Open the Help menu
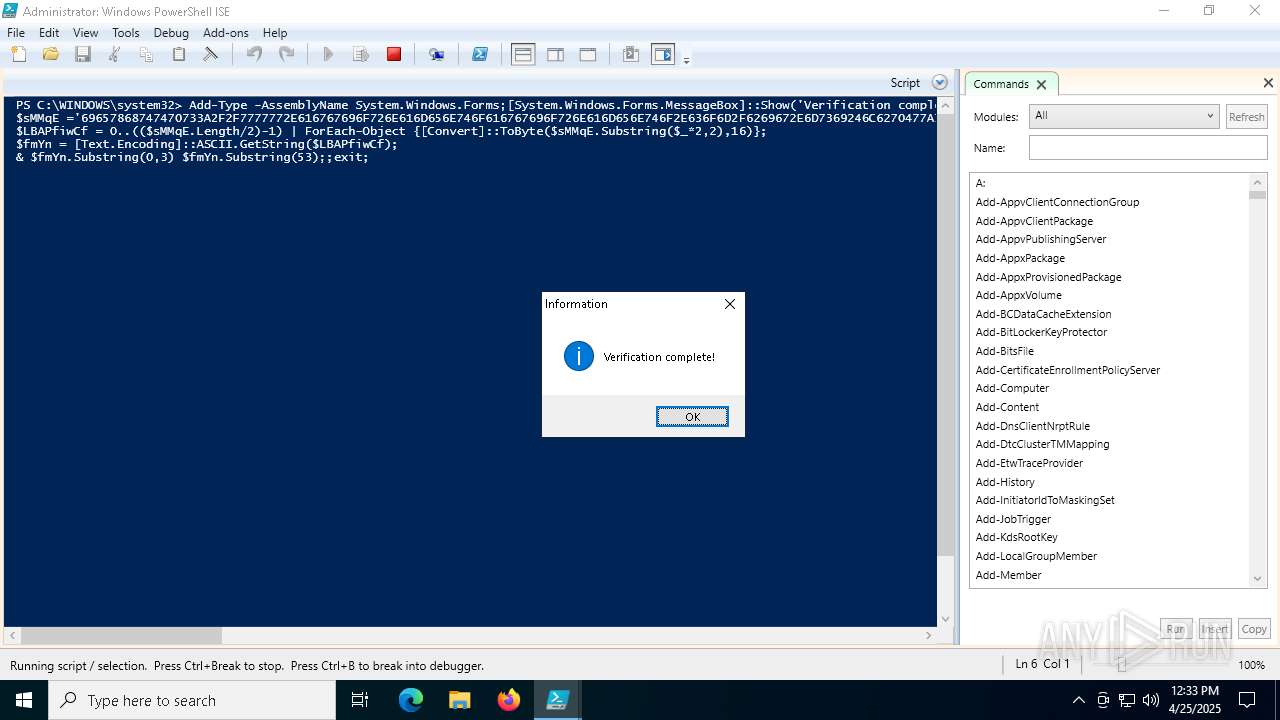The height and width of the screenshot is (720, 1280). (275, 33)
